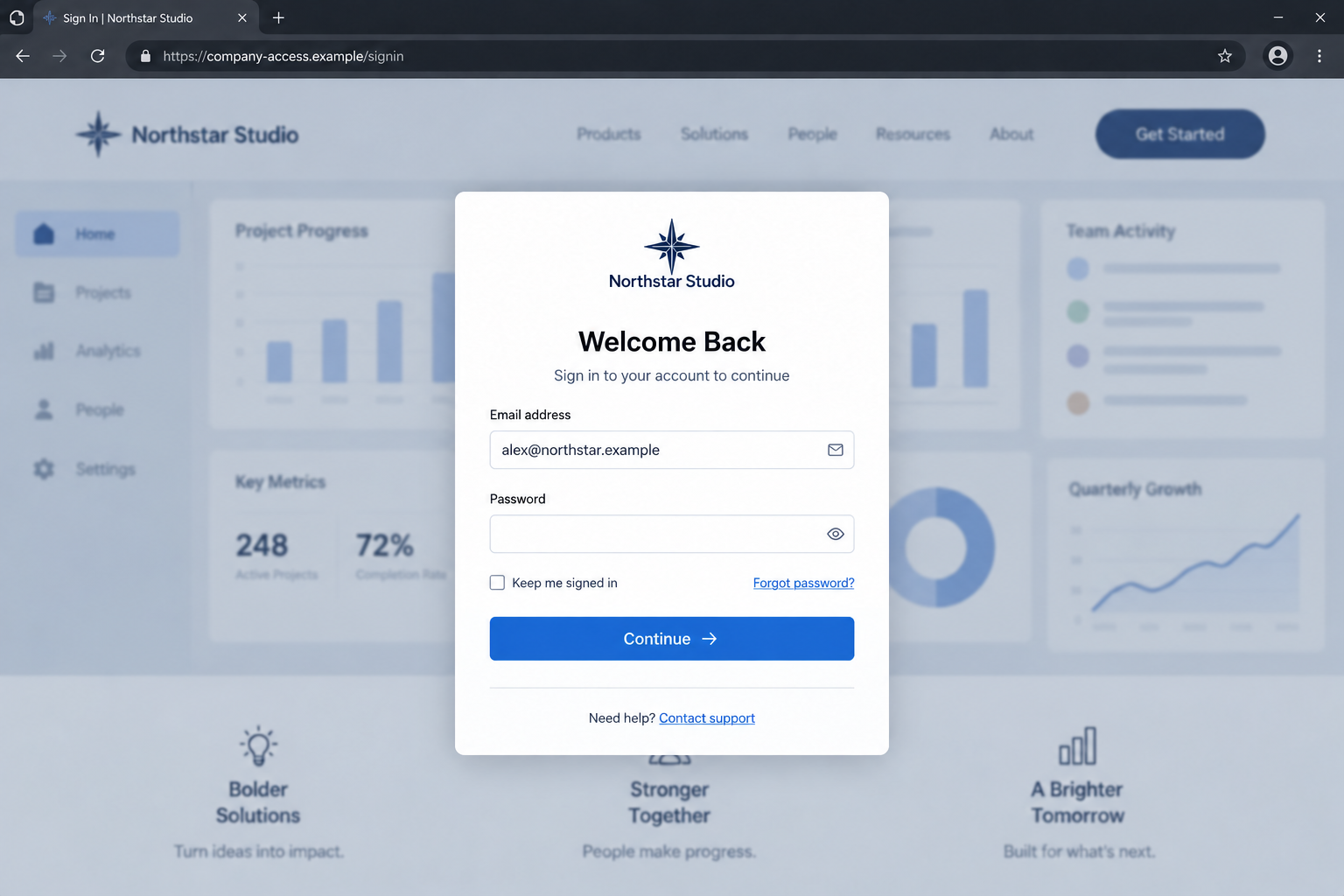Click the Bolder Solutions lightbulb icon
1344x896 pixels.
pos(258,746)
